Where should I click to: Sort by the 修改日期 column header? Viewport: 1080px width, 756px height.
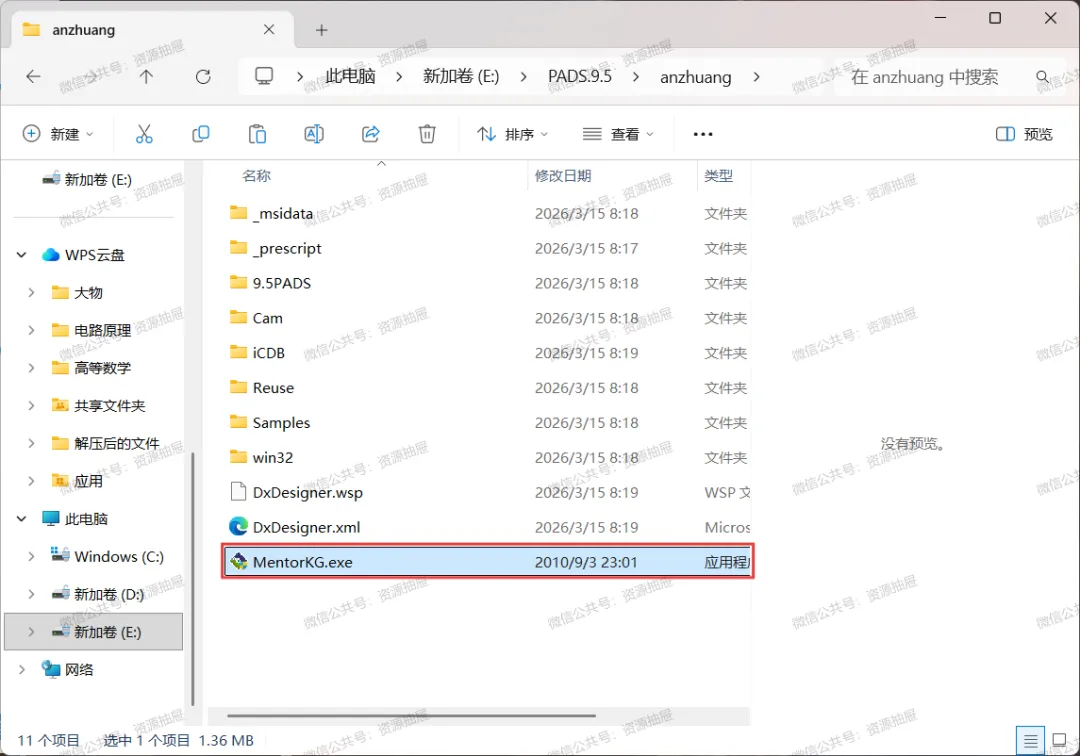point(563,176)
